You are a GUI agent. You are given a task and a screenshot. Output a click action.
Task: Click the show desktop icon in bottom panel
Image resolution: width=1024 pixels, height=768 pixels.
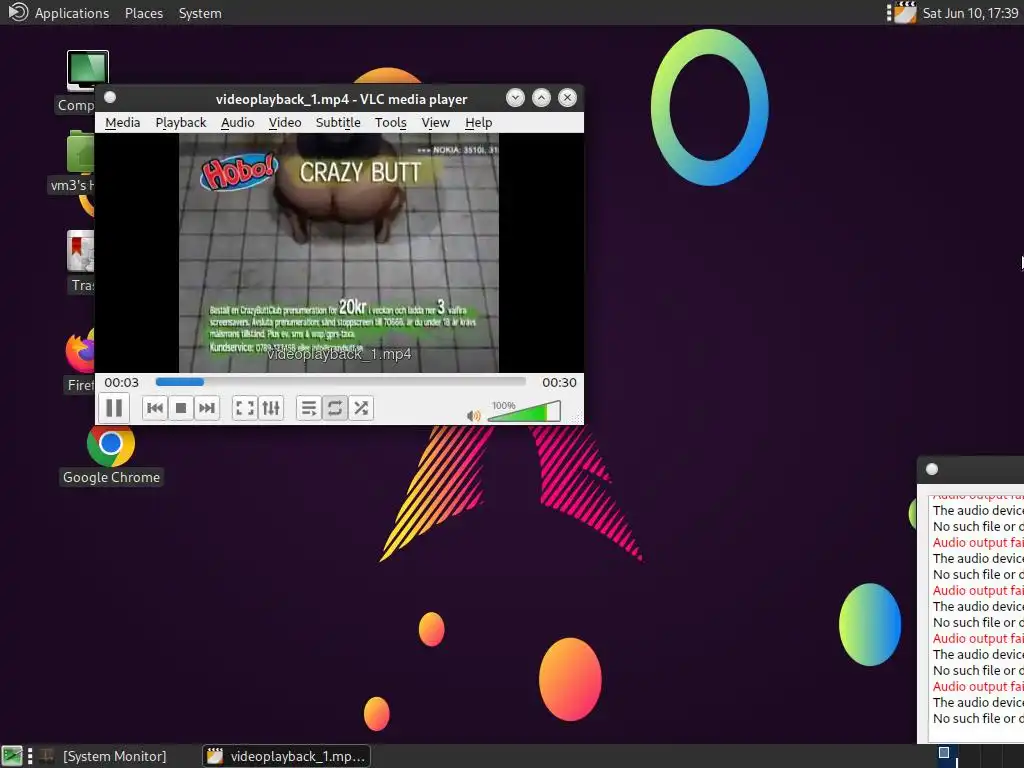pyautogui.click(x=12, y=756)
